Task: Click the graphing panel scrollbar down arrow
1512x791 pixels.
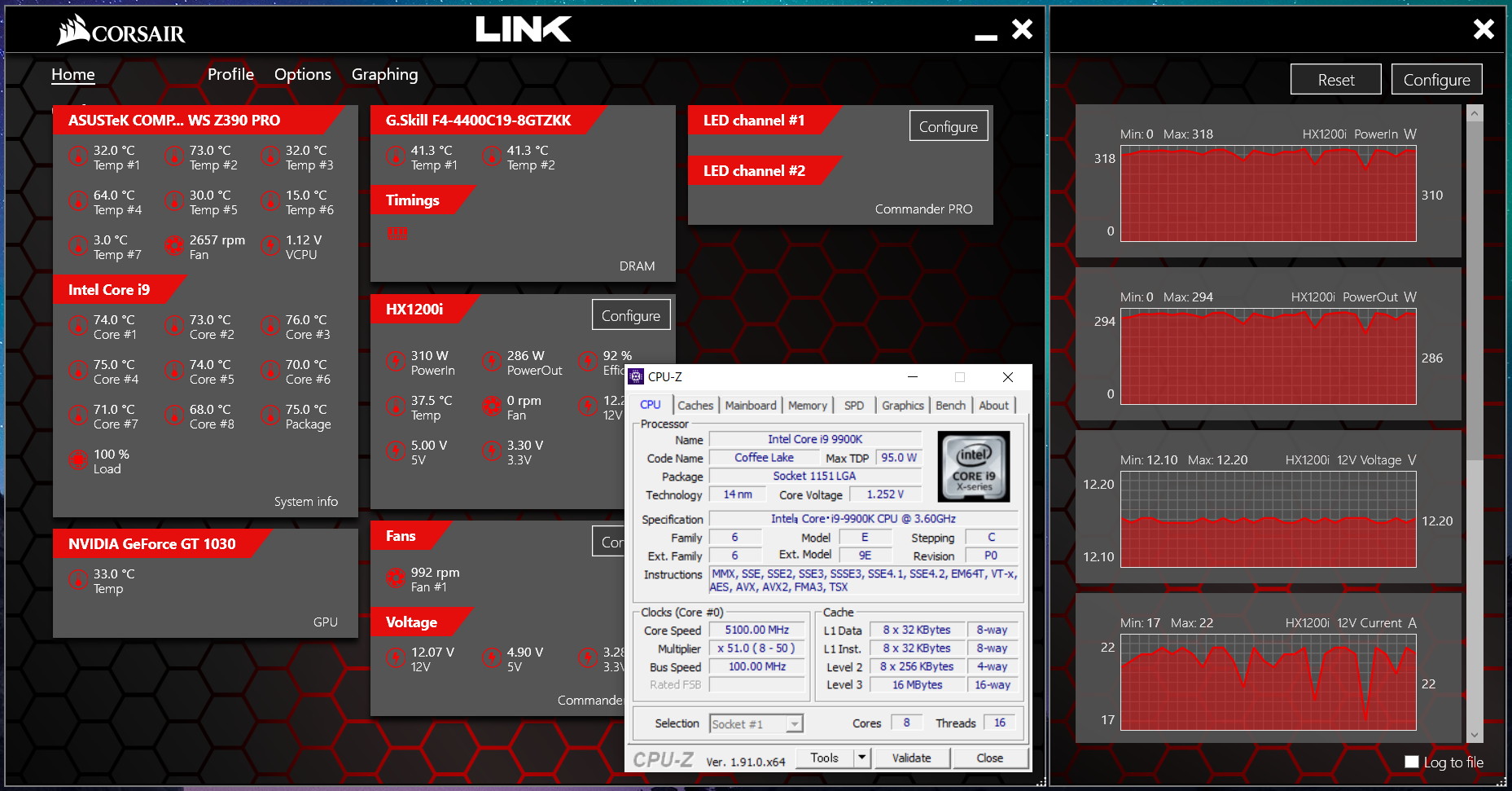Action: 1475,735
